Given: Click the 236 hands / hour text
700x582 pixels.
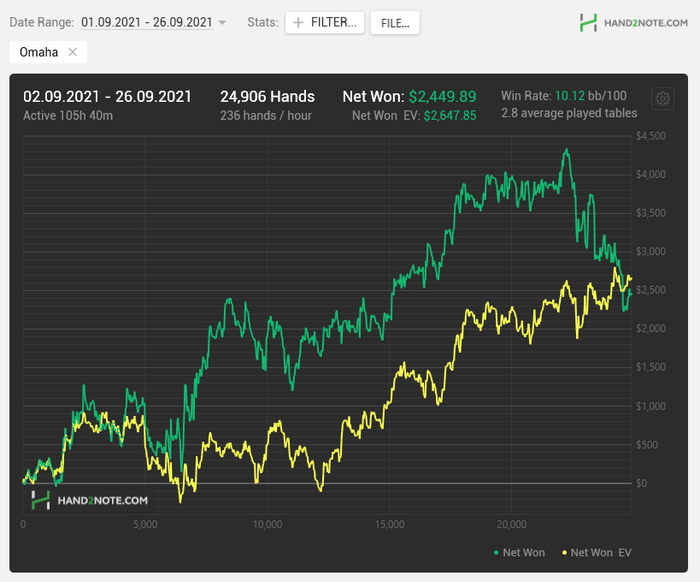Looking at the screenshot, I should (x=266, y=116).
